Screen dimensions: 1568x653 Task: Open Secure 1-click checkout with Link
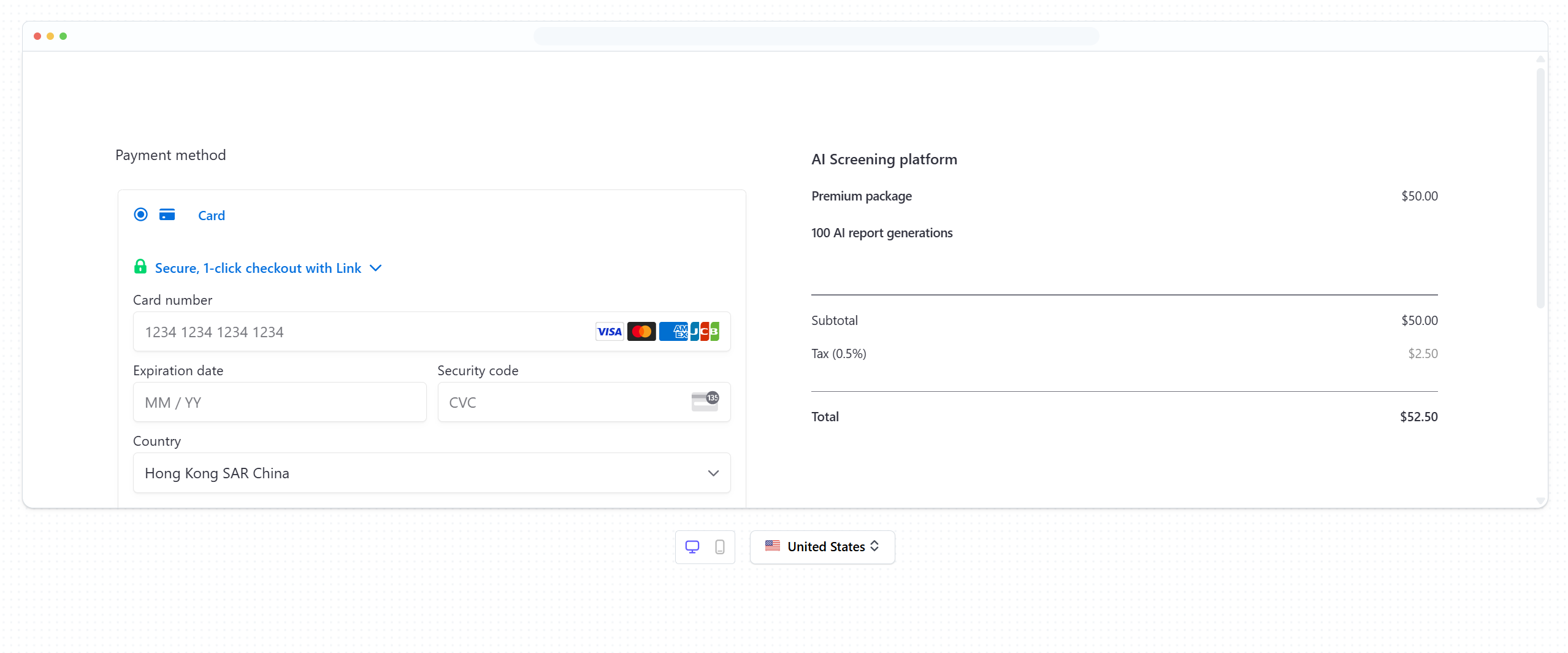[258, 268]
